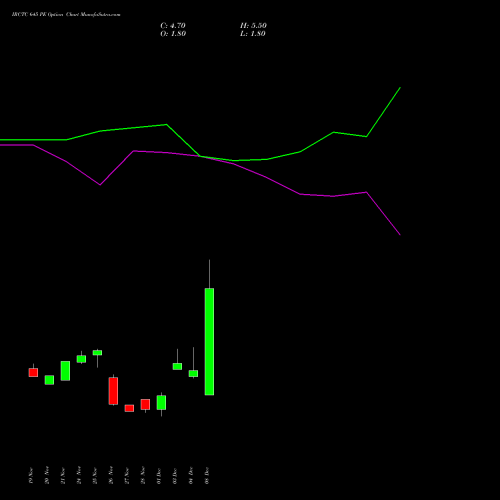Click the open value "O: 1.80"

pos(173,34)
